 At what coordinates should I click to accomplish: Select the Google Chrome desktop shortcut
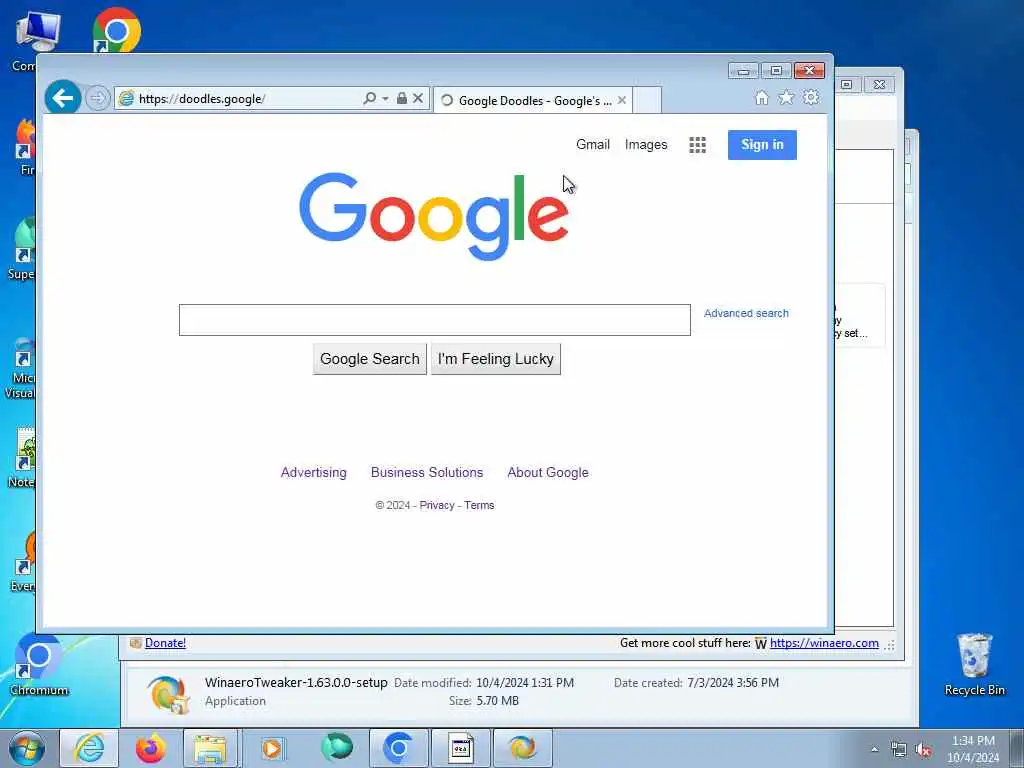(116, 30)
